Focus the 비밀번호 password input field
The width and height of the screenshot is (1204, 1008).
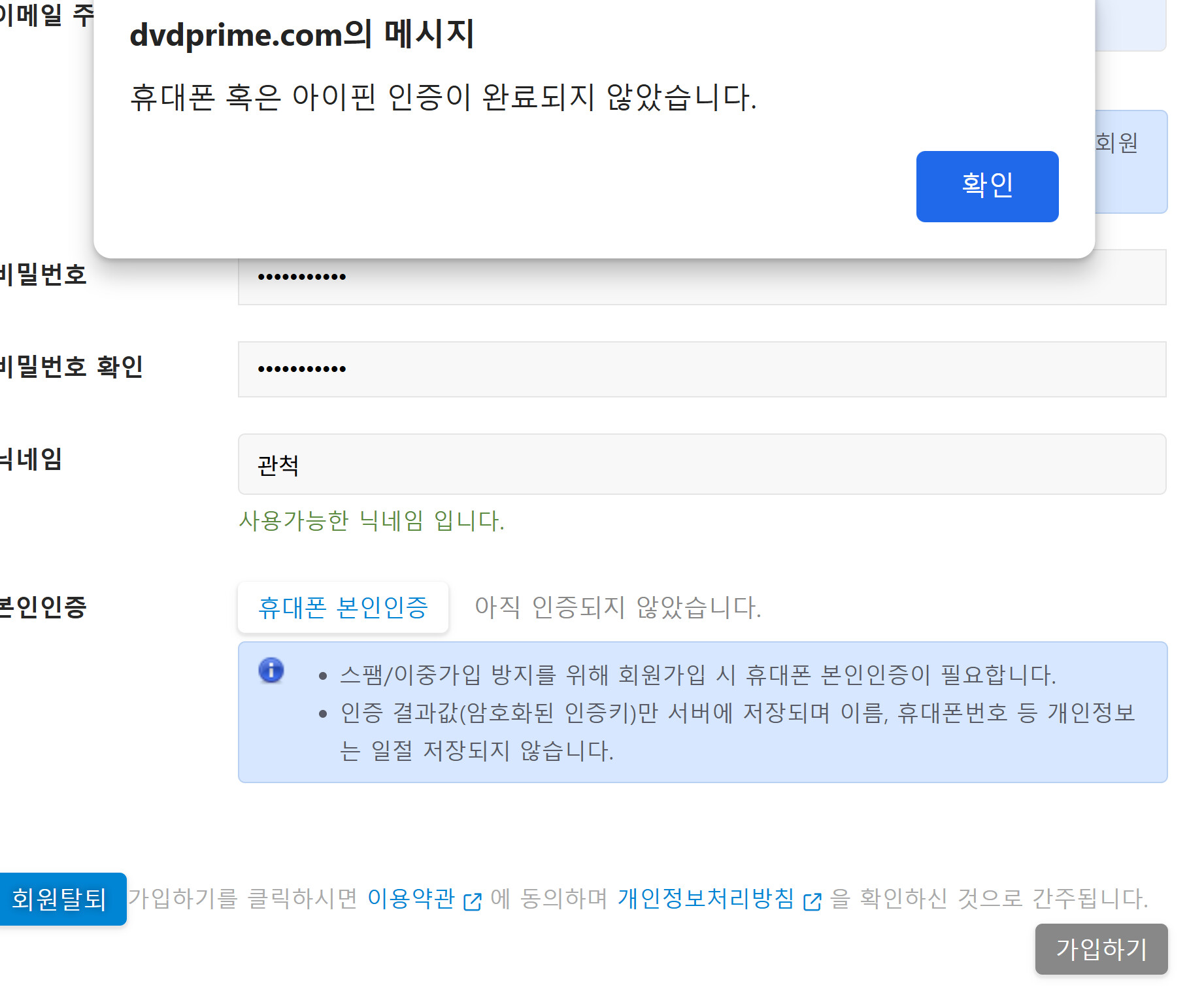coord(701,278)
